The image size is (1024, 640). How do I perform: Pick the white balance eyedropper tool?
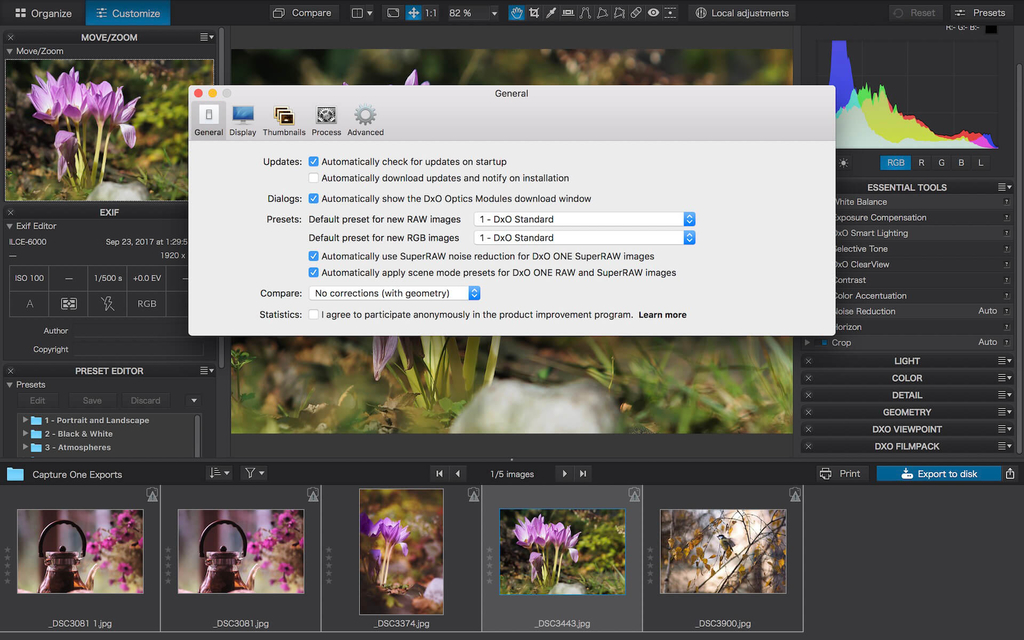pos(551,13)
